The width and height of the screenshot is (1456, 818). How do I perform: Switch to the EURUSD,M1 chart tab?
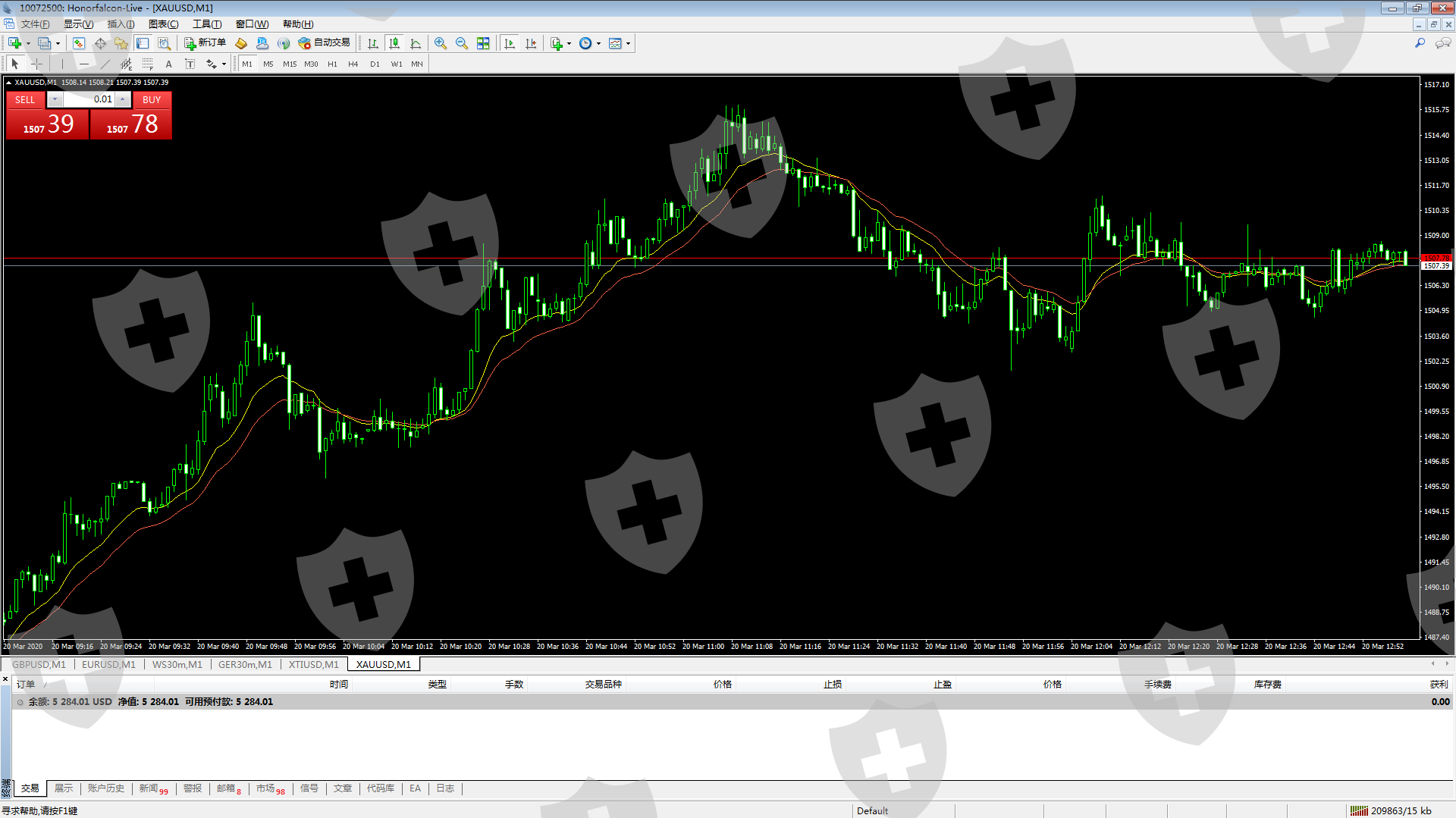tap(108, 664)
